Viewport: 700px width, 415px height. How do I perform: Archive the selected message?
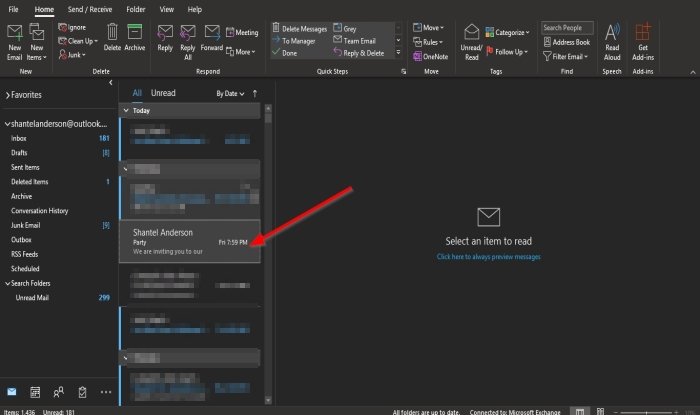tap(134, 38)
